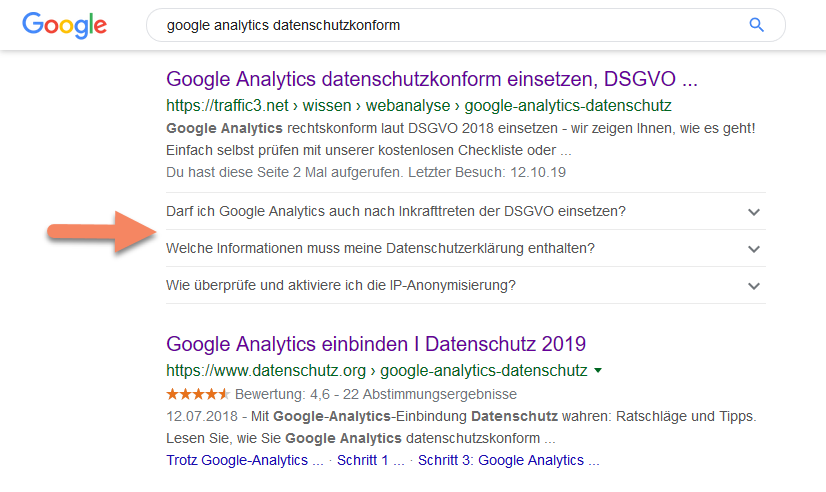Open sitelink 'Trotz Google-Analytics ...'
Image resolution: width=826 pixels, height=492 pixels.
click(244, 460)
